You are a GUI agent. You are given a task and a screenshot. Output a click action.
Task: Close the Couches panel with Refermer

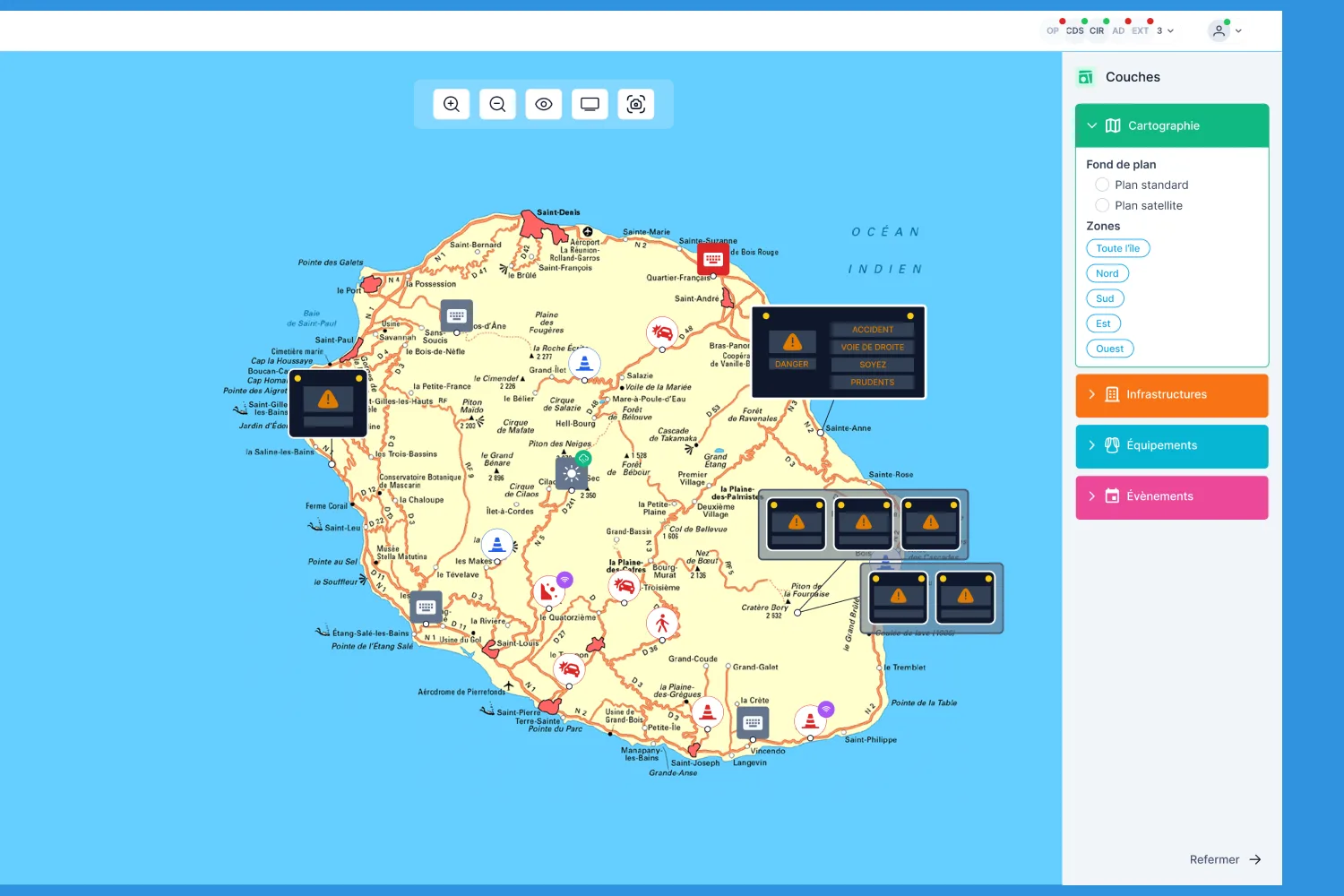pyautogui.click(x=1226, y=859)
